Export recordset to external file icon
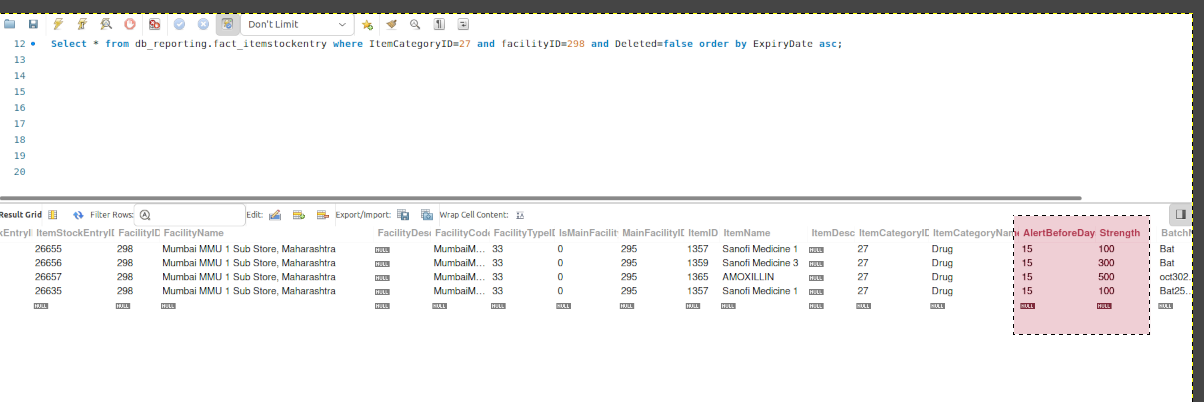 coord(403,215)
